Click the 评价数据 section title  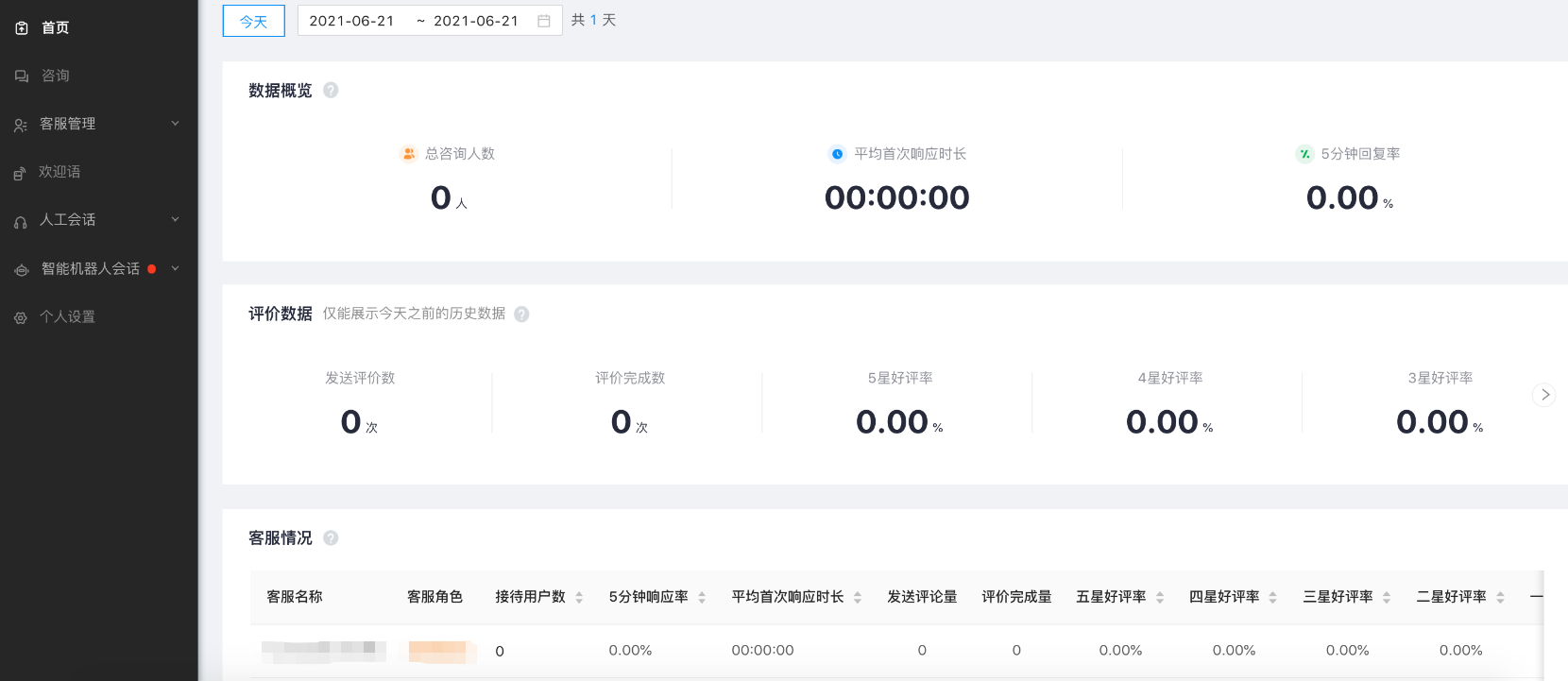click(281, 314)
